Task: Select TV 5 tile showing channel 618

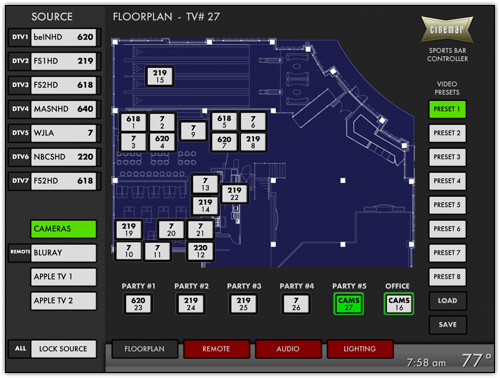Action: tap(224, 121)
